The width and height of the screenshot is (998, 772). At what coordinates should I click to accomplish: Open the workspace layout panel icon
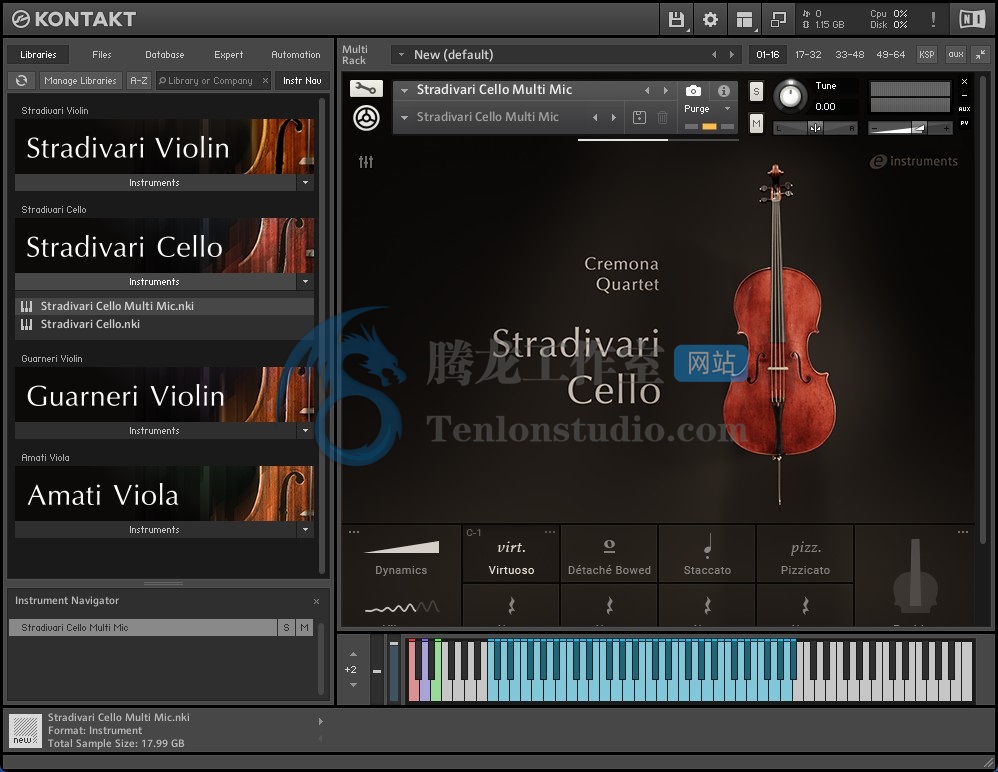[x=744, y=20]
